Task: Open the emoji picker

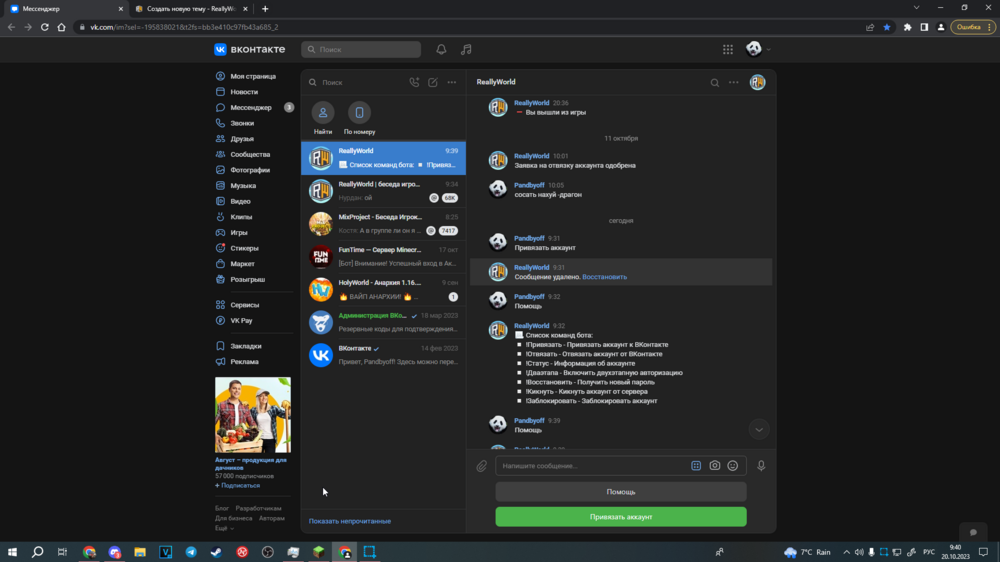Action: tap(733, 466)
